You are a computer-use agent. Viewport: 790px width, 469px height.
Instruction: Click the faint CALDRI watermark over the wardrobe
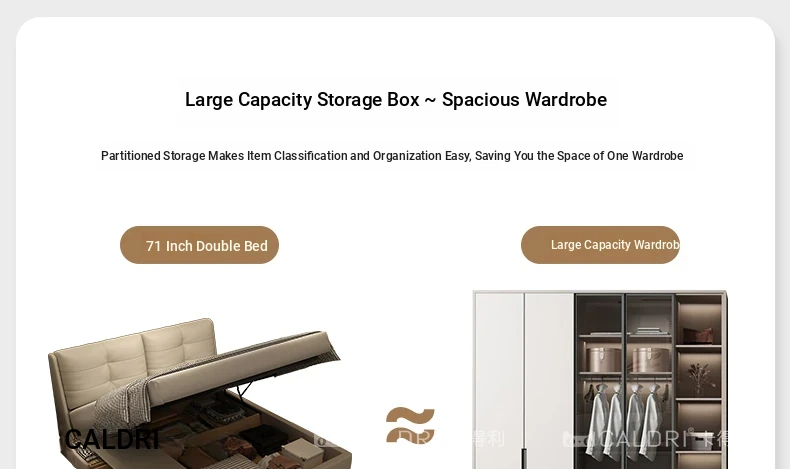[644, 439]
